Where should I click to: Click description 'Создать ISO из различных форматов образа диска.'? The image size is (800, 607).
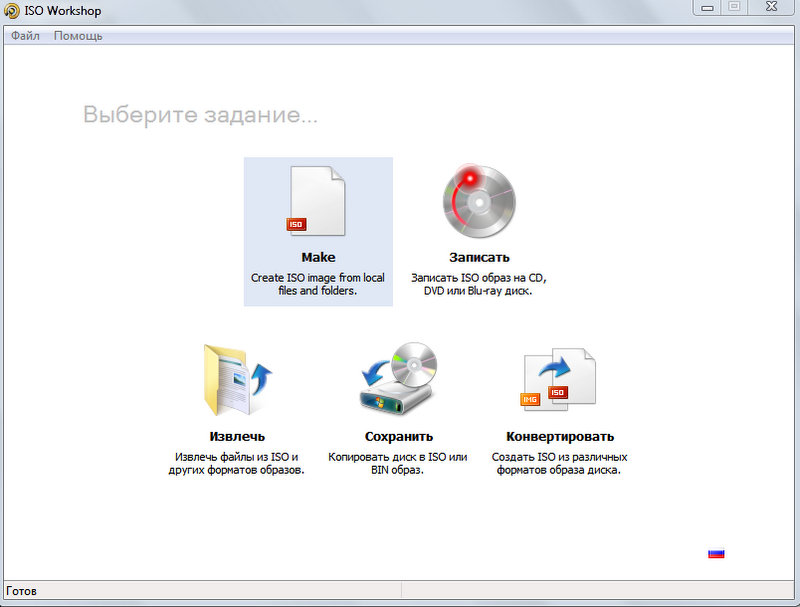click(x=559, y=463)
